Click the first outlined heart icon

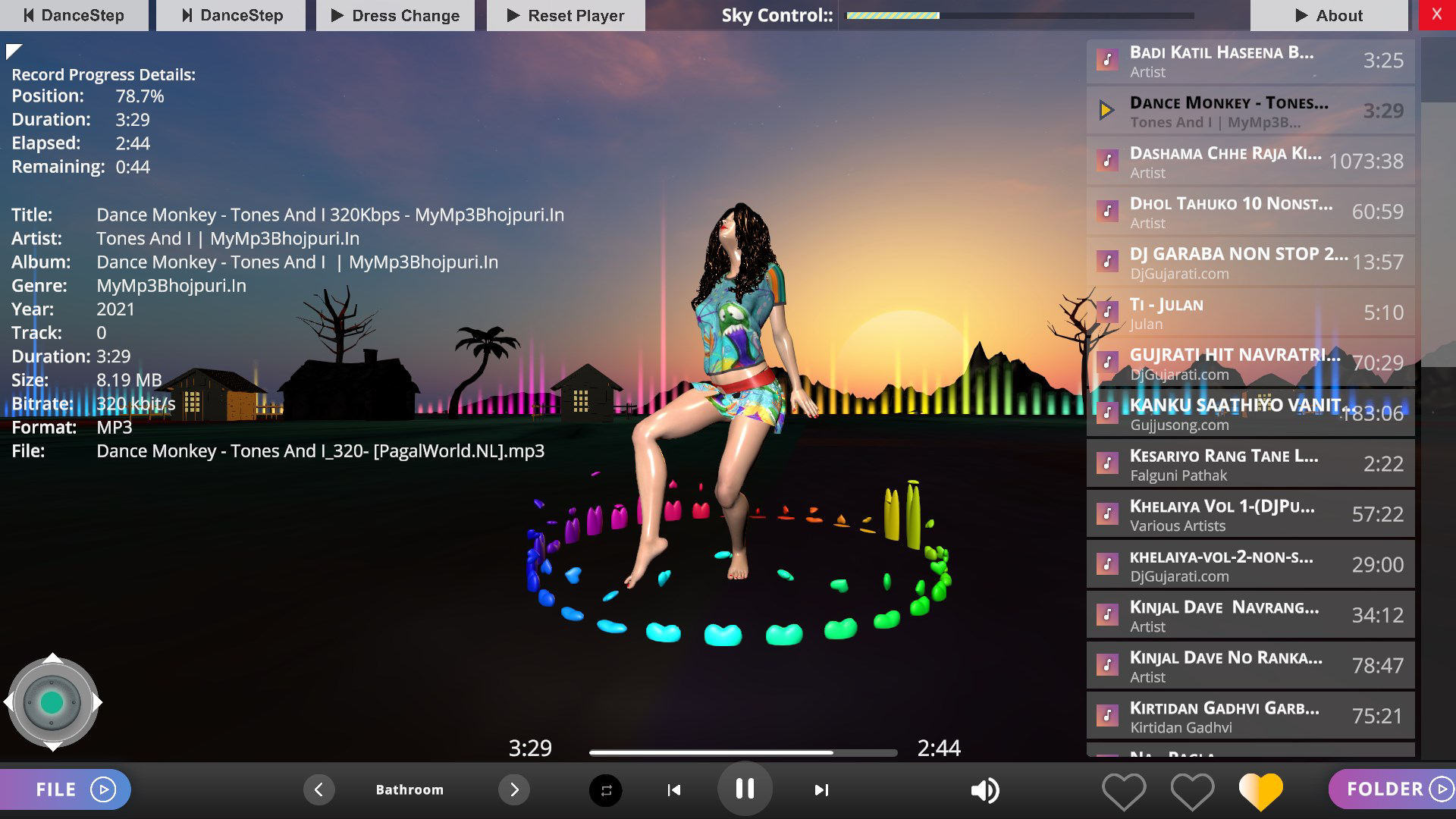click(1123, 791)
